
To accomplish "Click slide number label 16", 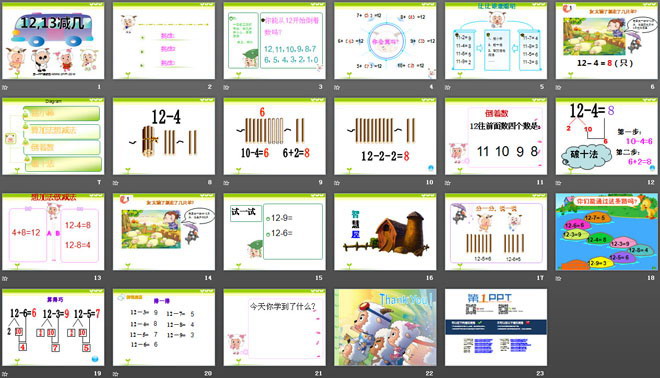I will [429, 278].
